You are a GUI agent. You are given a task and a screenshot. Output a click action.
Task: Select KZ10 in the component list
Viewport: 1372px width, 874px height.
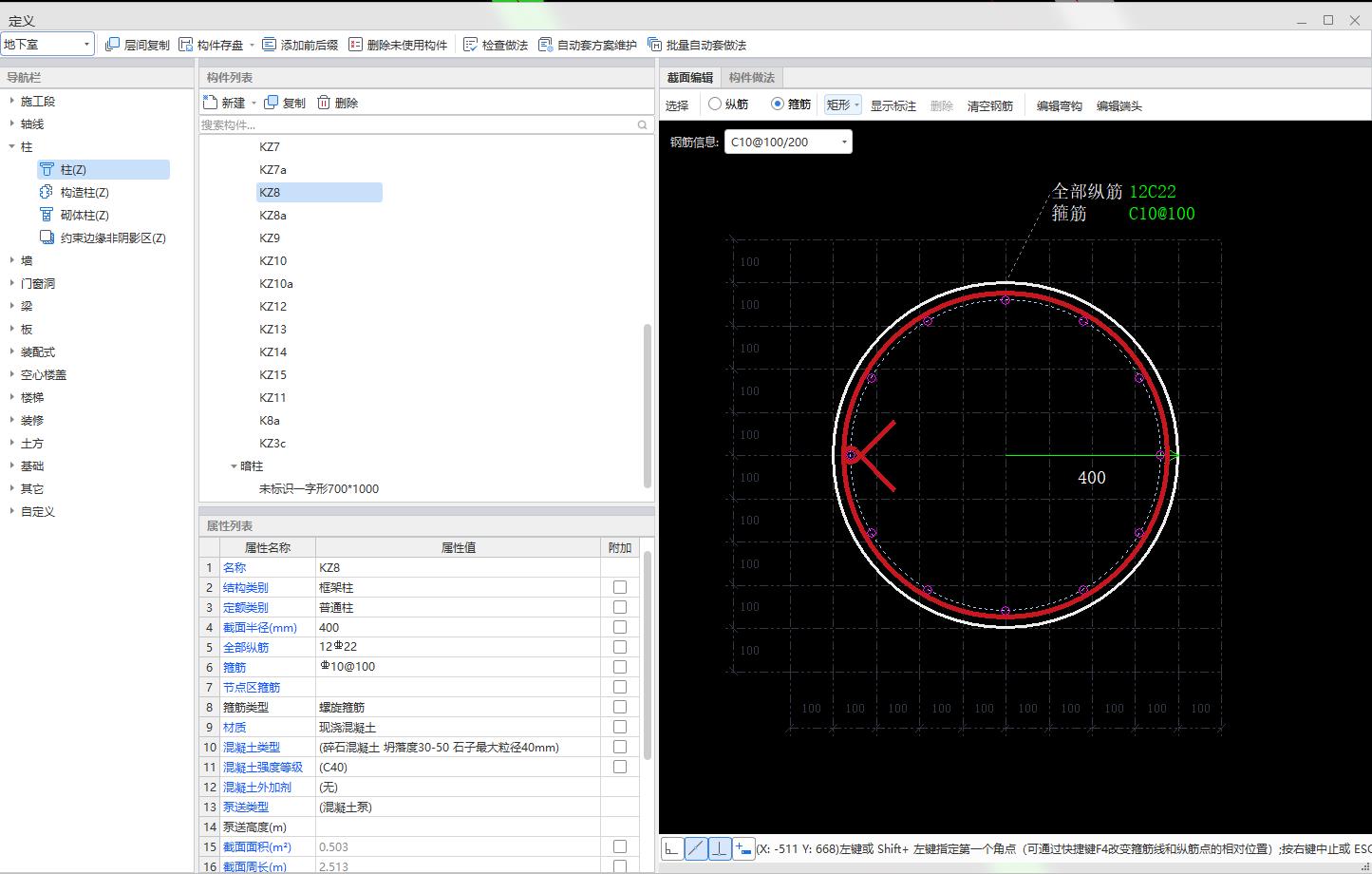coord(273,260)
